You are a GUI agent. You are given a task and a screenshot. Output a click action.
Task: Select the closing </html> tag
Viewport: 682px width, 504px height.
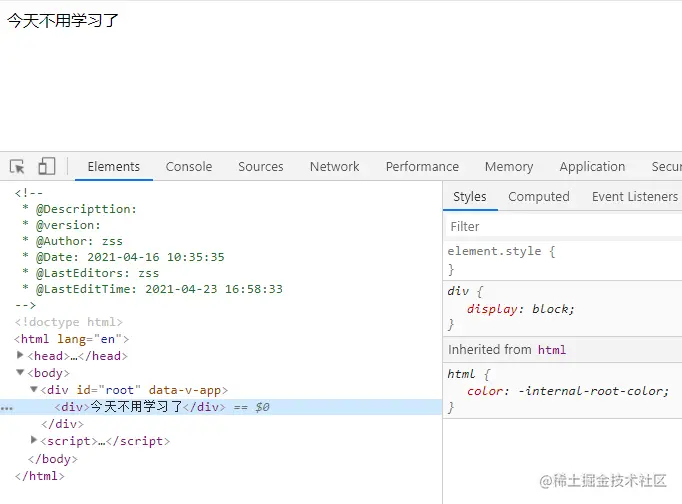(x=40, y=476)
